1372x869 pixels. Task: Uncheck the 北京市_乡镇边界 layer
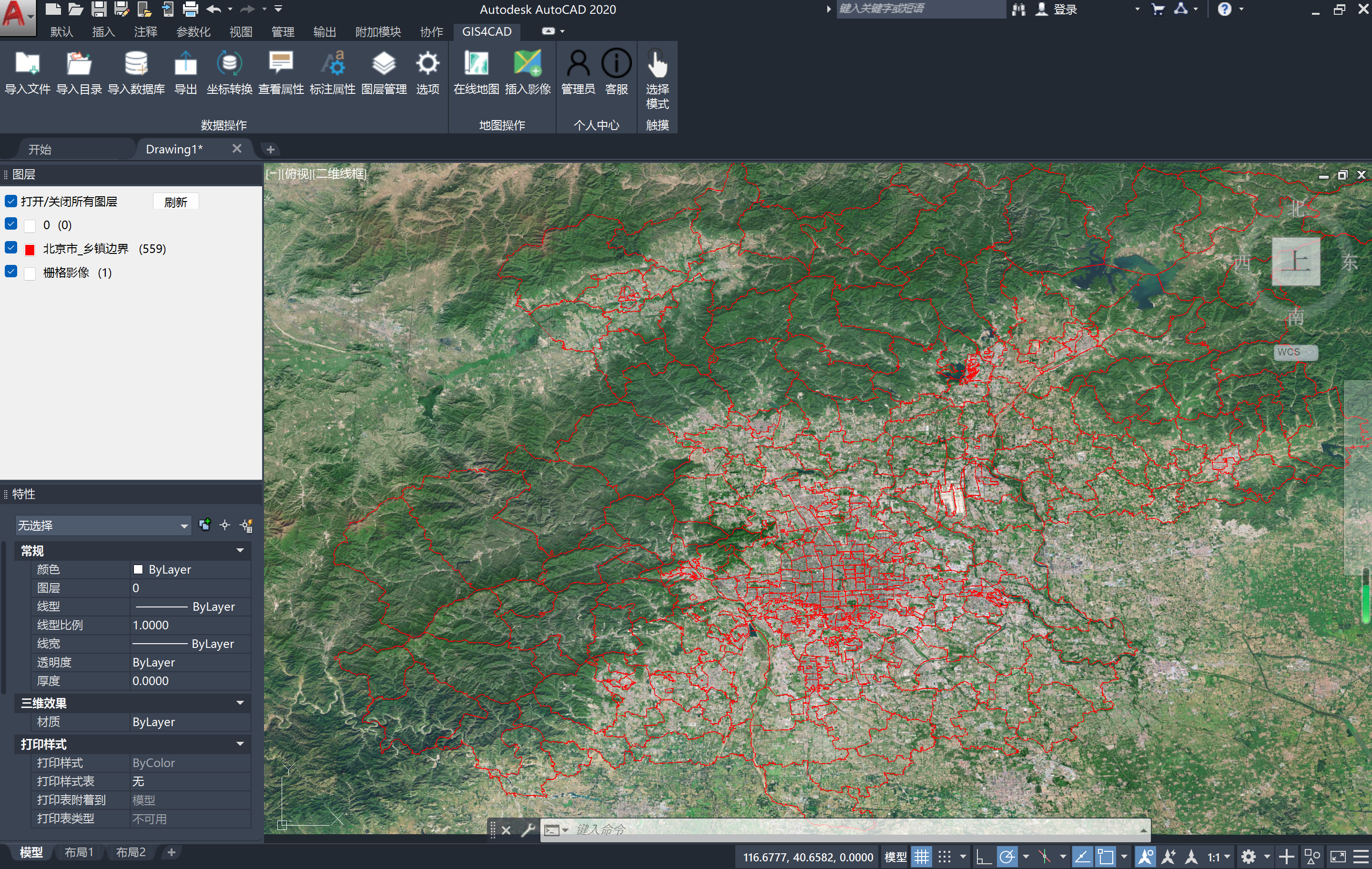10,248
